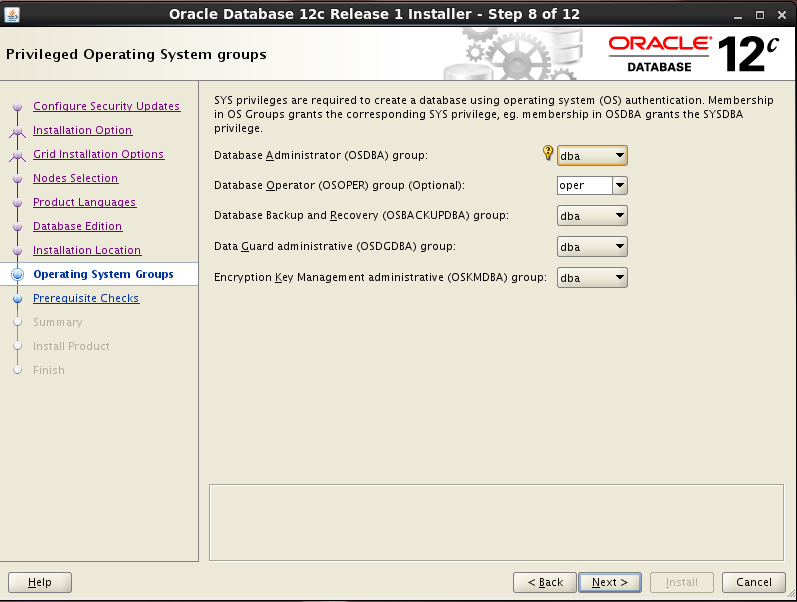Cancel the Oracle installer
The width and height of the screenshot is (797, 602).
click(754, 582)
